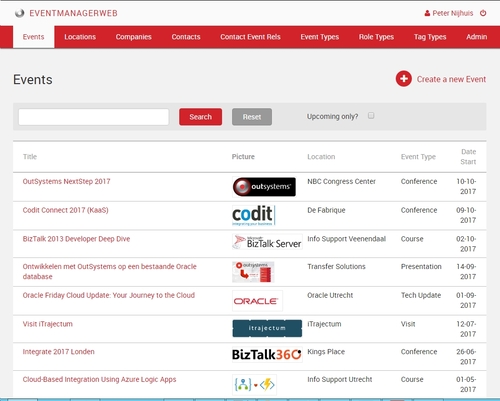Screen dimensions: 500x401
Task: Open the Integrate 2017 Londen event
Action: click(59, 352)
